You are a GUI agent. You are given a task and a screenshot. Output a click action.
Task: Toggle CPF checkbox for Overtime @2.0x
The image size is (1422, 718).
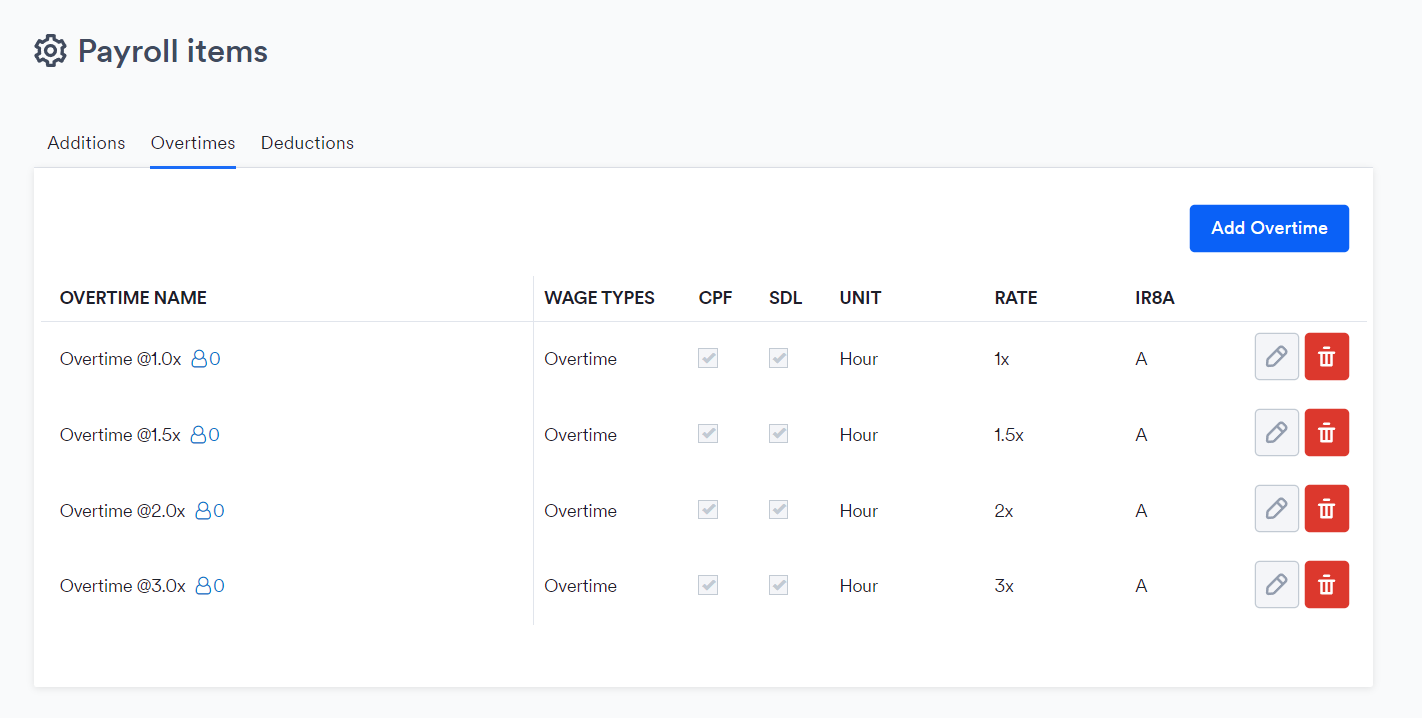coord(708,510)
